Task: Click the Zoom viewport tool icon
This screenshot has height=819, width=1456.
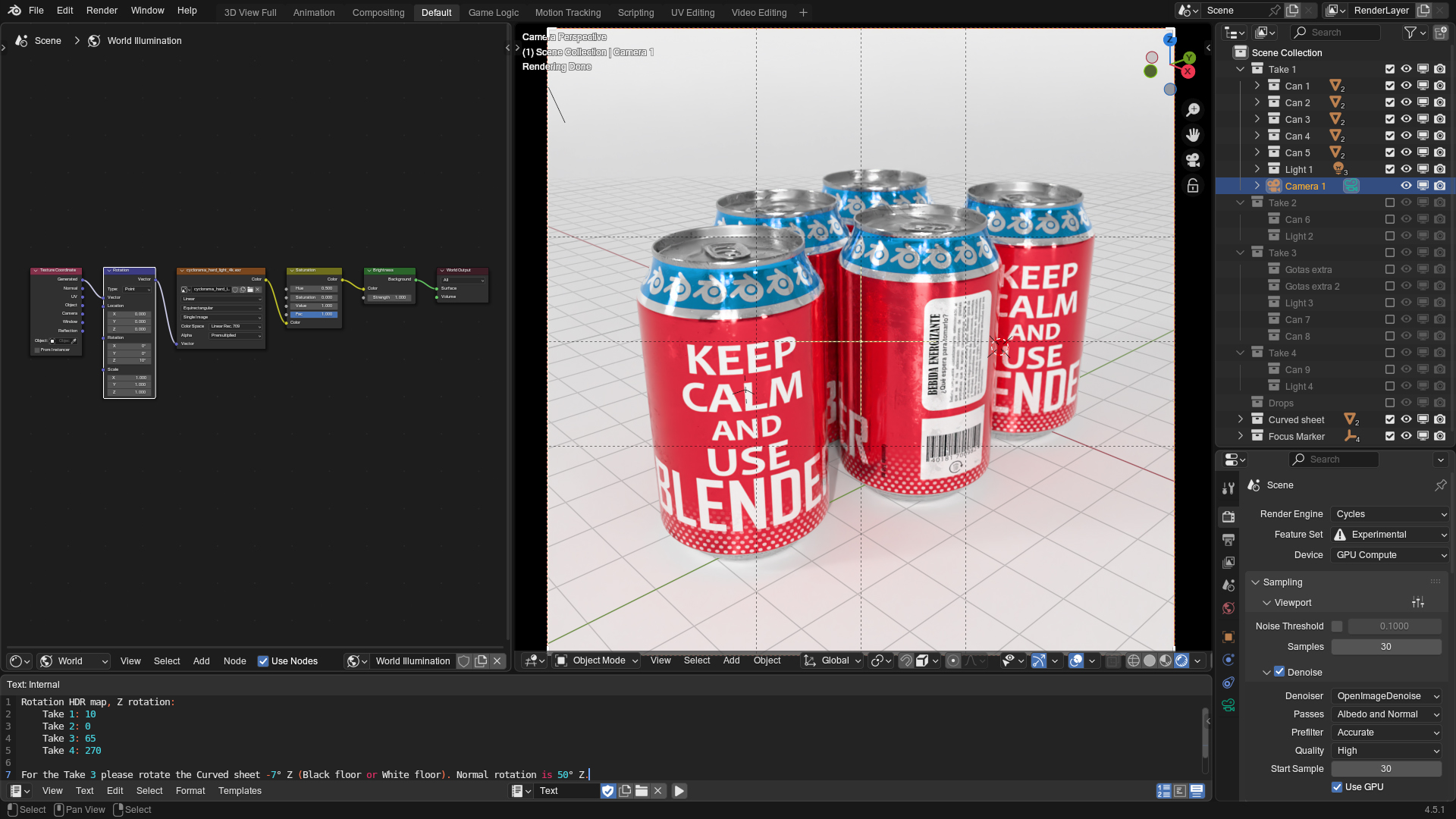Action: click(1193, 110)
